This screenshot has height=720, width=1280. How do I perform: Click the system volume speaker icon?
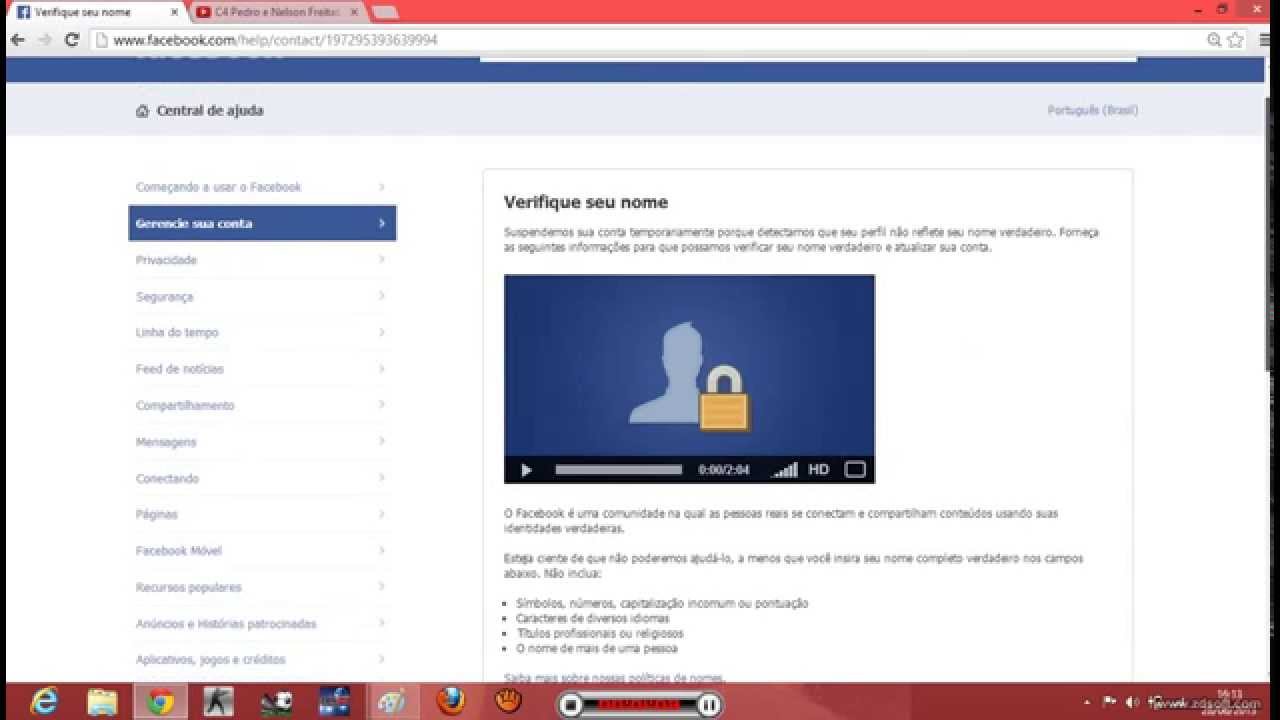tap(1132, 702)
